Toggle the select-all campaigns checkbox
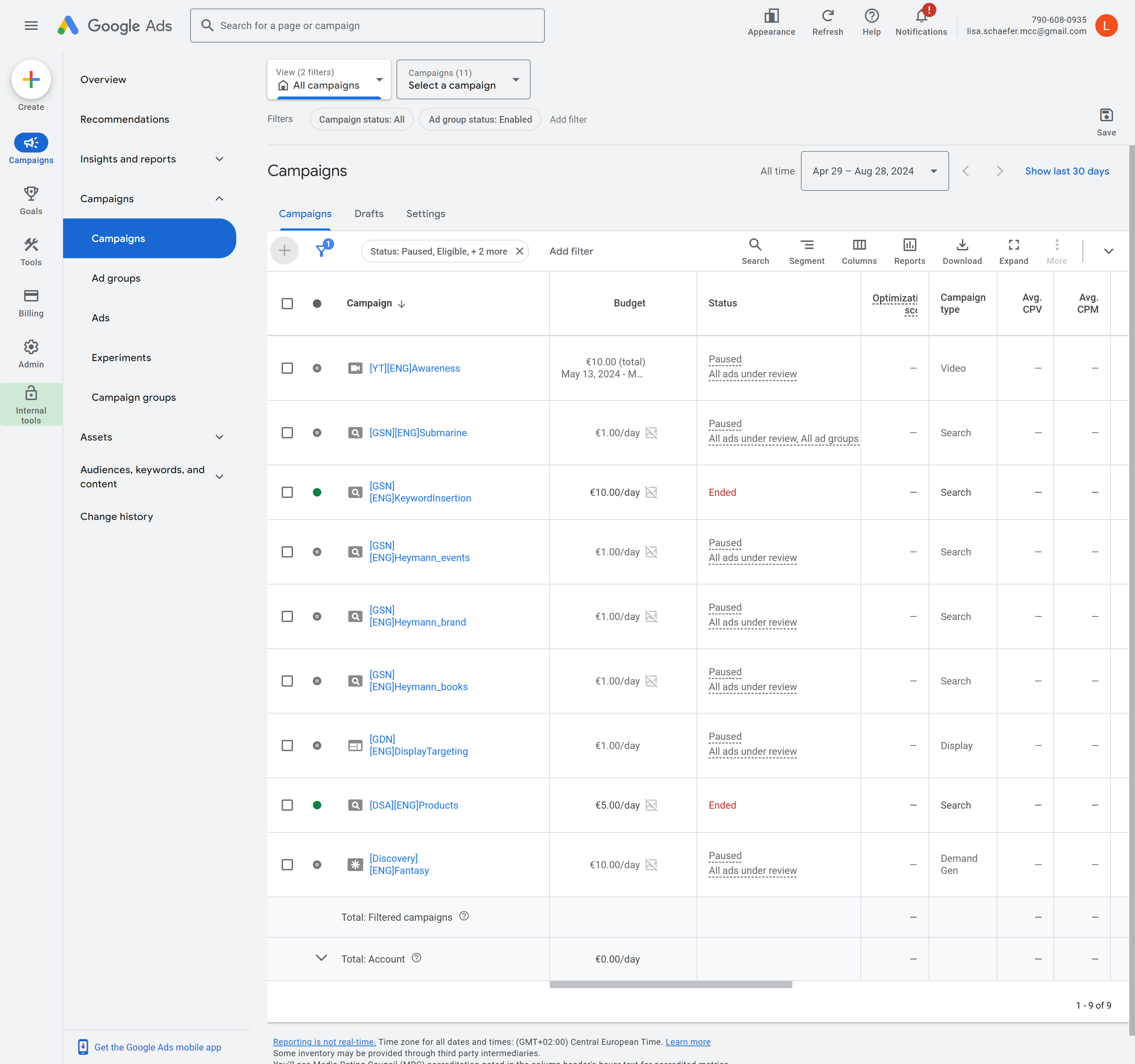The height and width of the screenshot is (1064, 1135). 287,304
